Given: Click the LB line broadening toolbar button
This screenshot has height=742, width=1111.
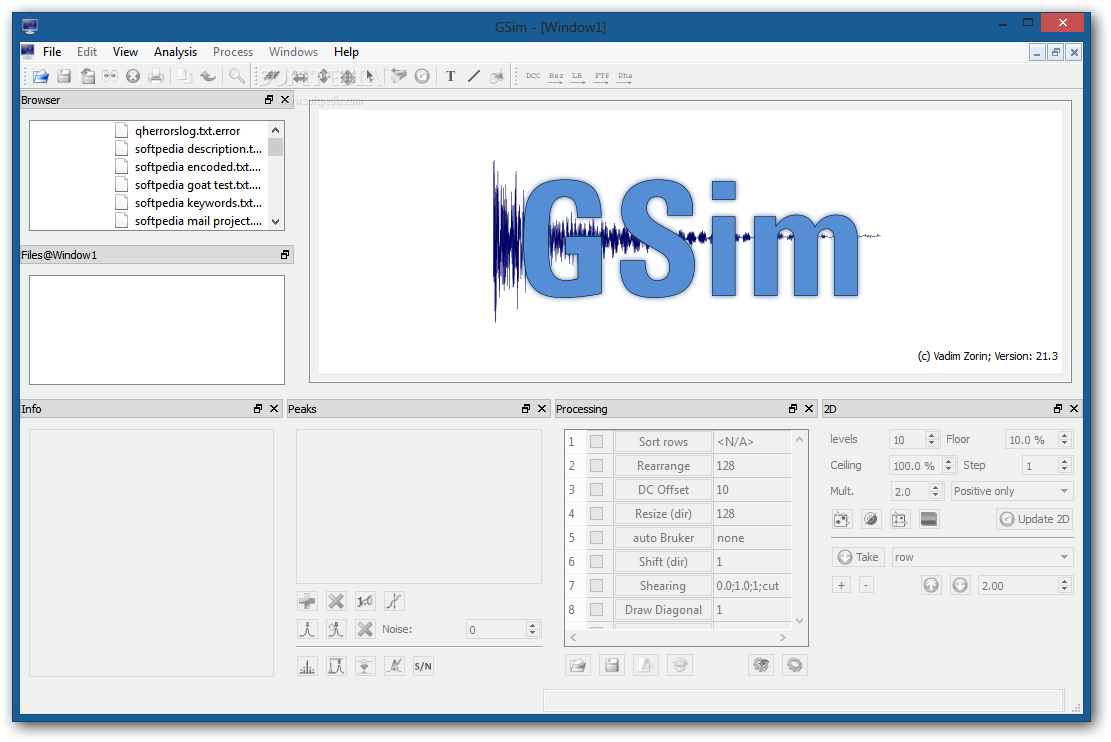Looking at the screenshot, I should 577,76.
